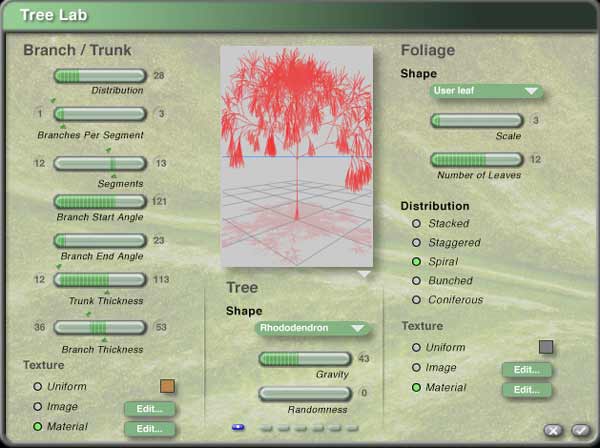
Task: Click the green arrow below Trunk Thickness slider
Action: click(x=107, y=292)
